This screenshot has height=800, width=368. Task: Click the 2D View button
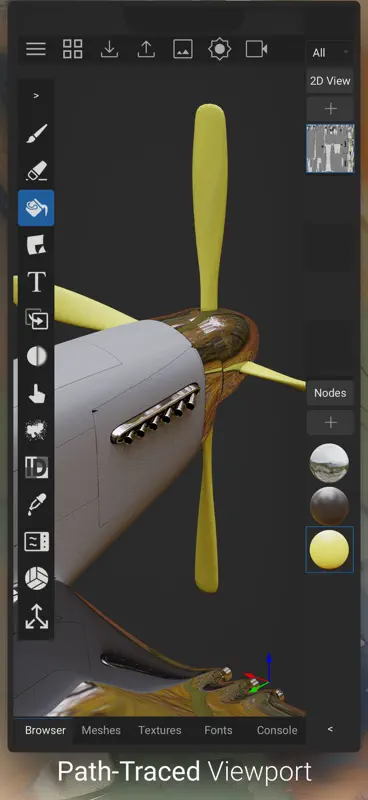(330, 81)
